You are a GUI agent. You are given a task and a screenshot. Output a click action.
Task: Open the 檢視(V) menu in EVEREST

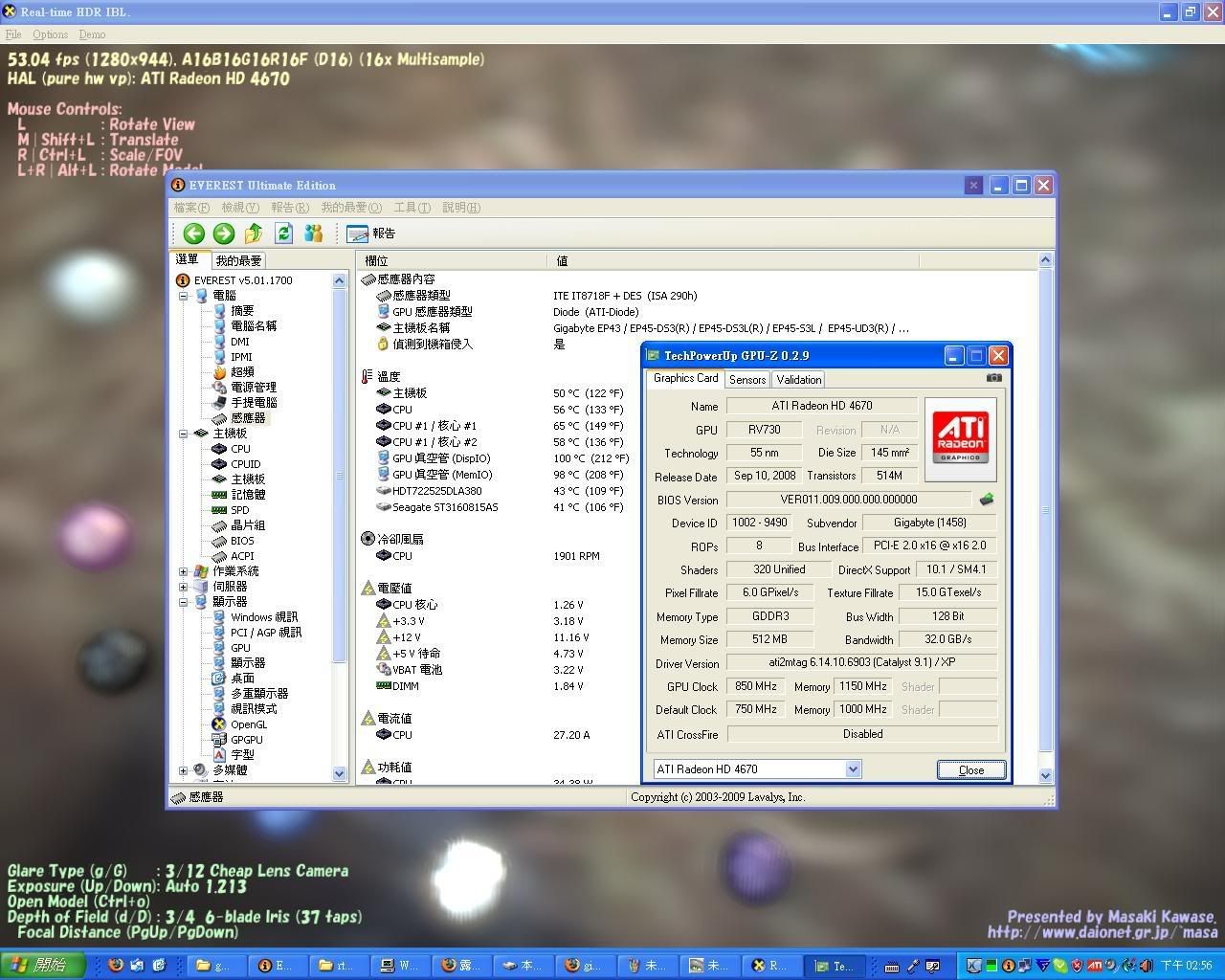coord(240,208)
